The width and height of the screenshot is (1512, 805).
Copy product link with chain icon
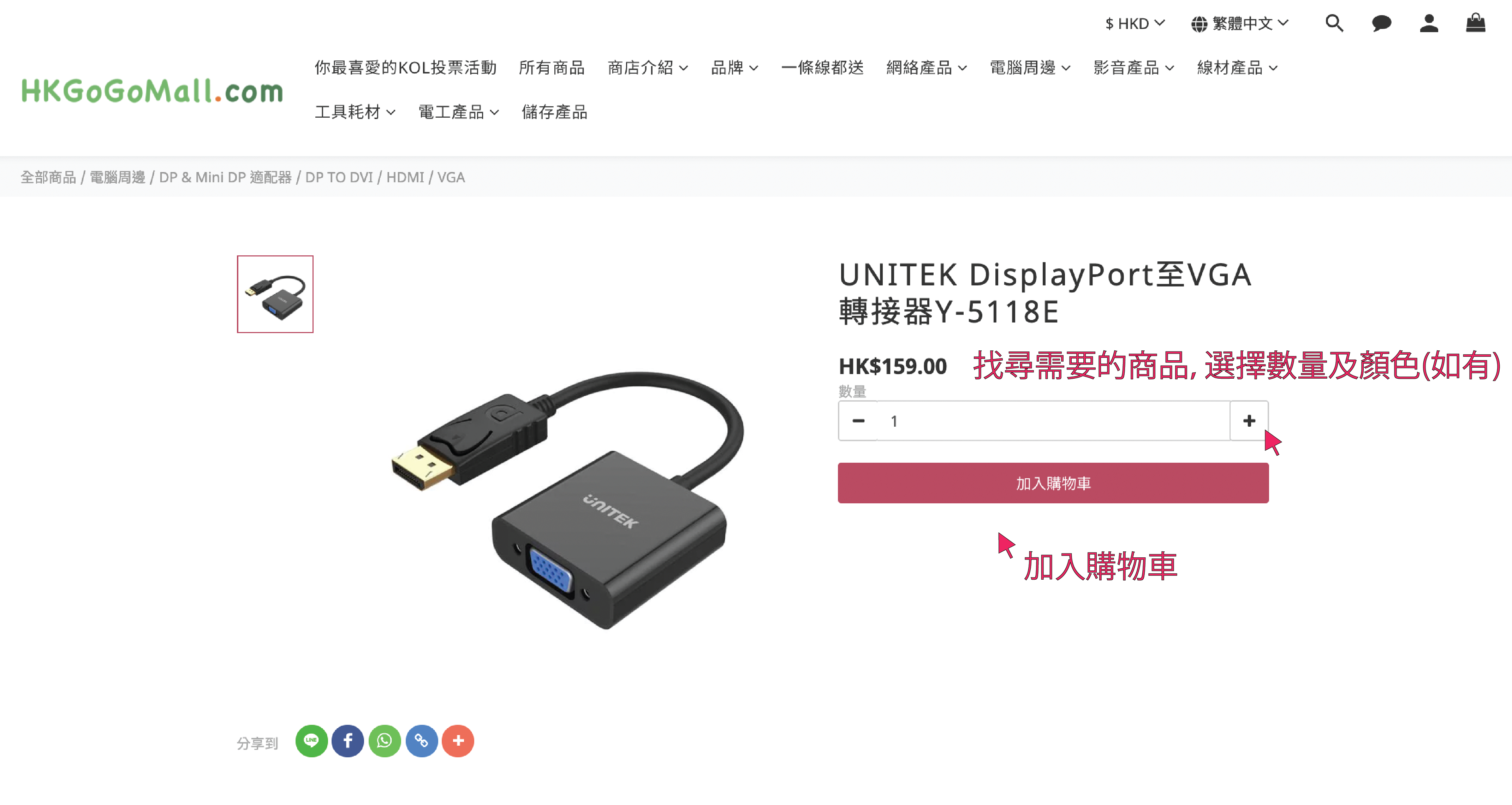coord(422,741)
